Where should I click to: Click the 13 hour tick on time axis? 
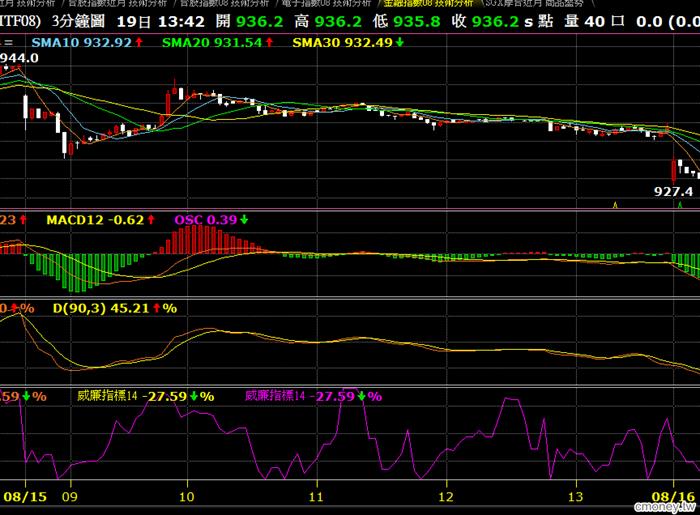(576, 497)
